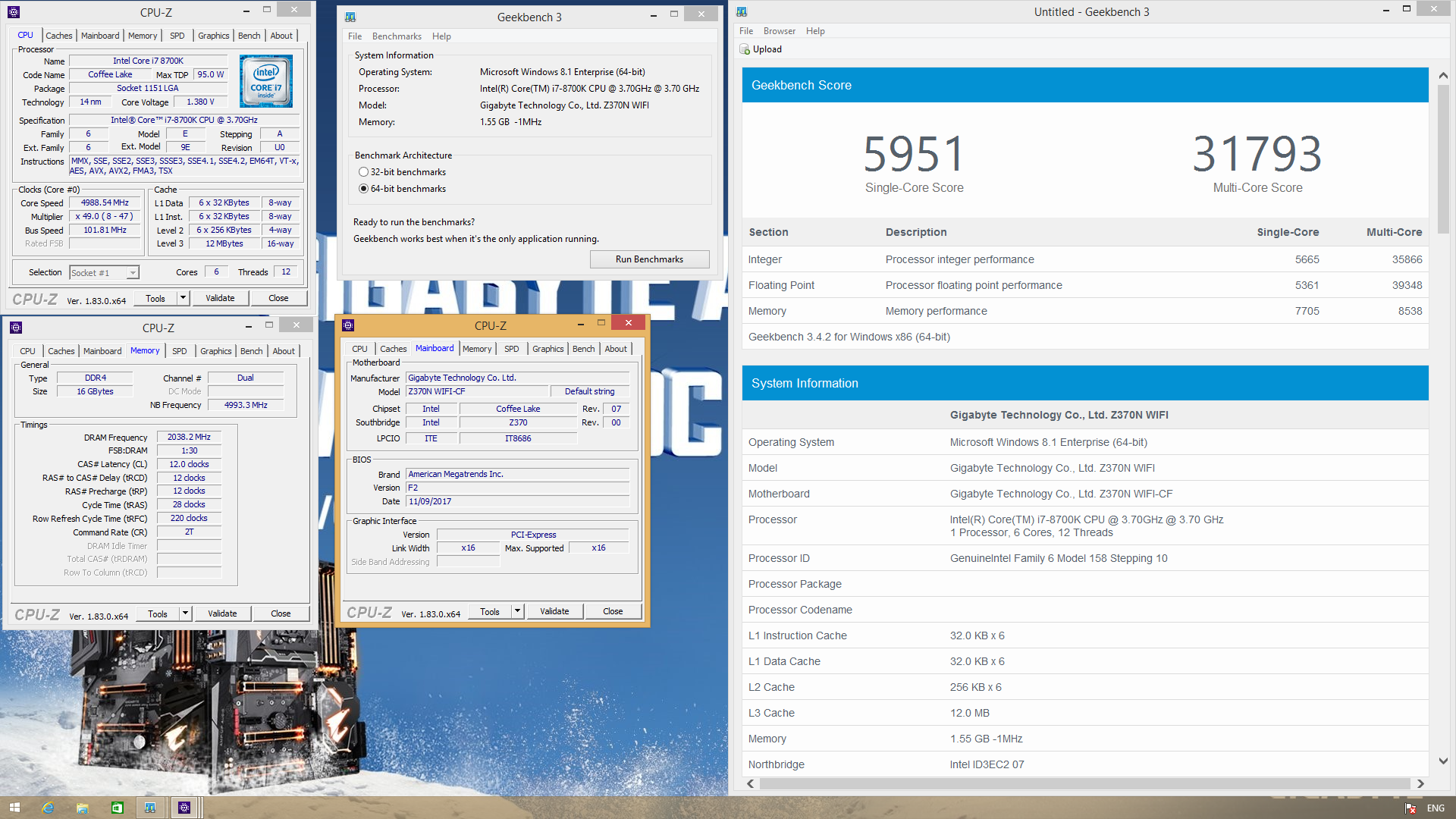The height and width of the screenshot is (819, 1456).
Task: Open File Explorer from the taskbar
Action: [83, 808]
